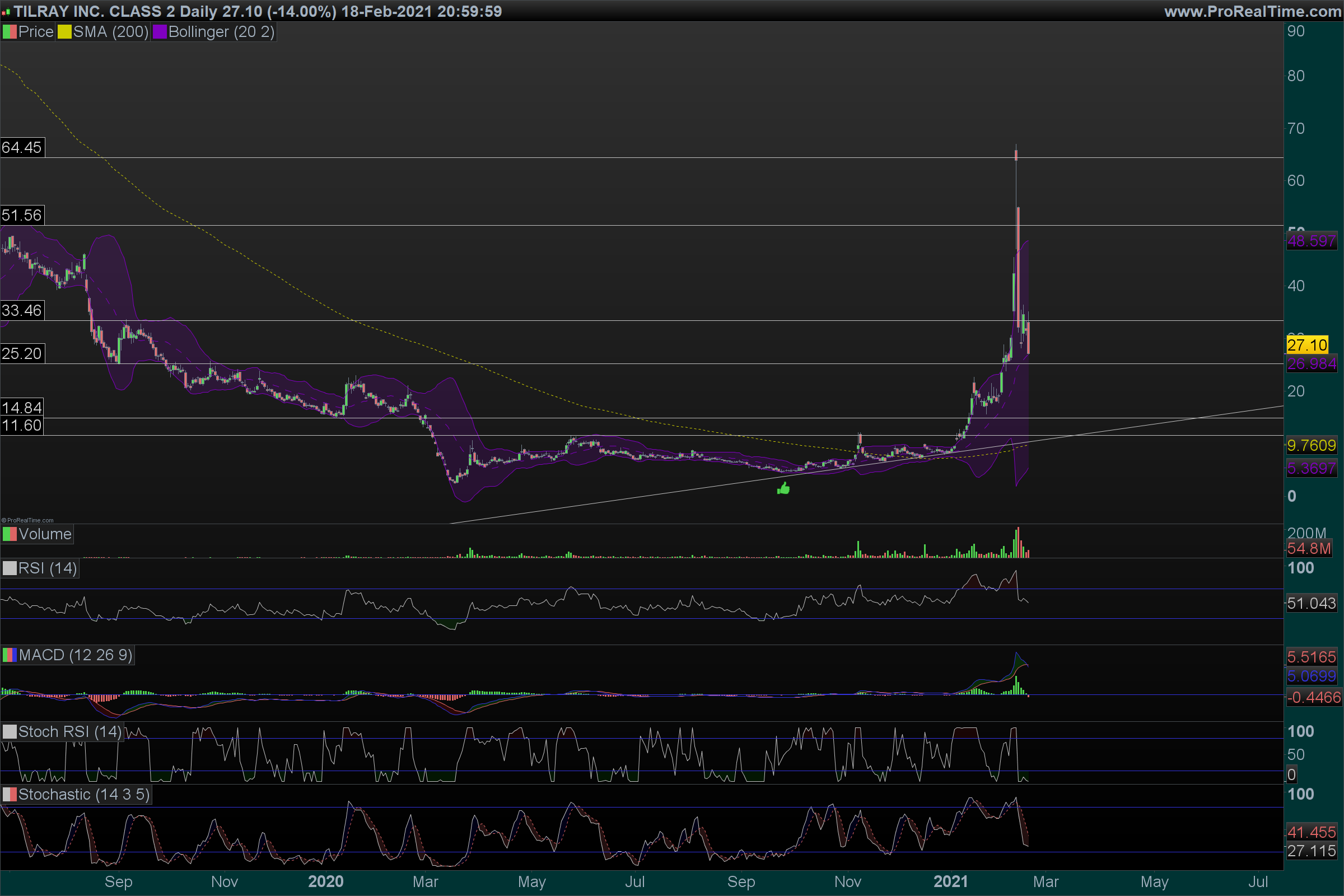
Task: Click the 54.8M volume value tag
Action: click(x=1309, y=549)
